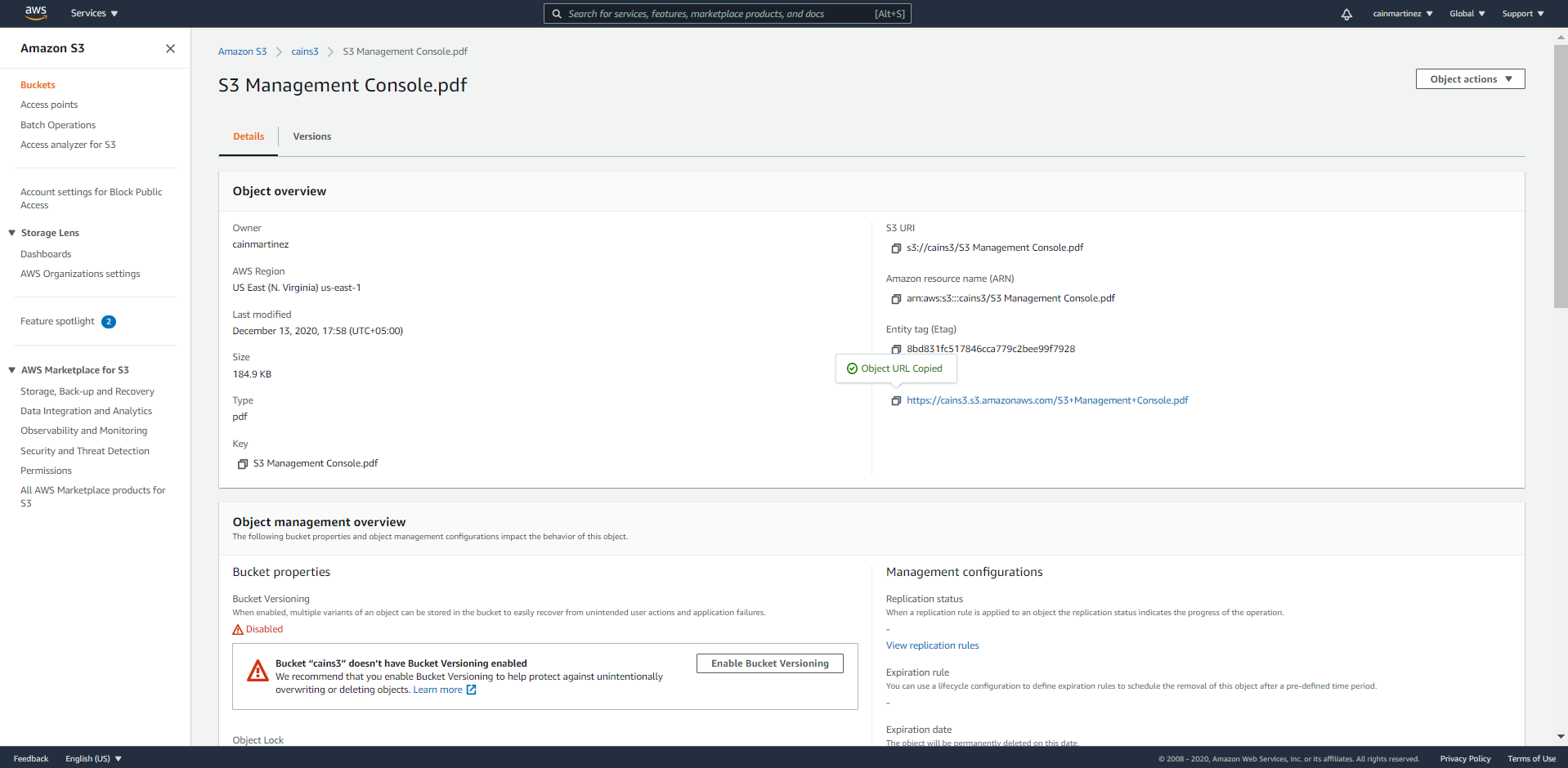The height and width of the screenshot is (768, 1568).
Task: Open Security and Threat Detection
Action: tap(85, 451)
